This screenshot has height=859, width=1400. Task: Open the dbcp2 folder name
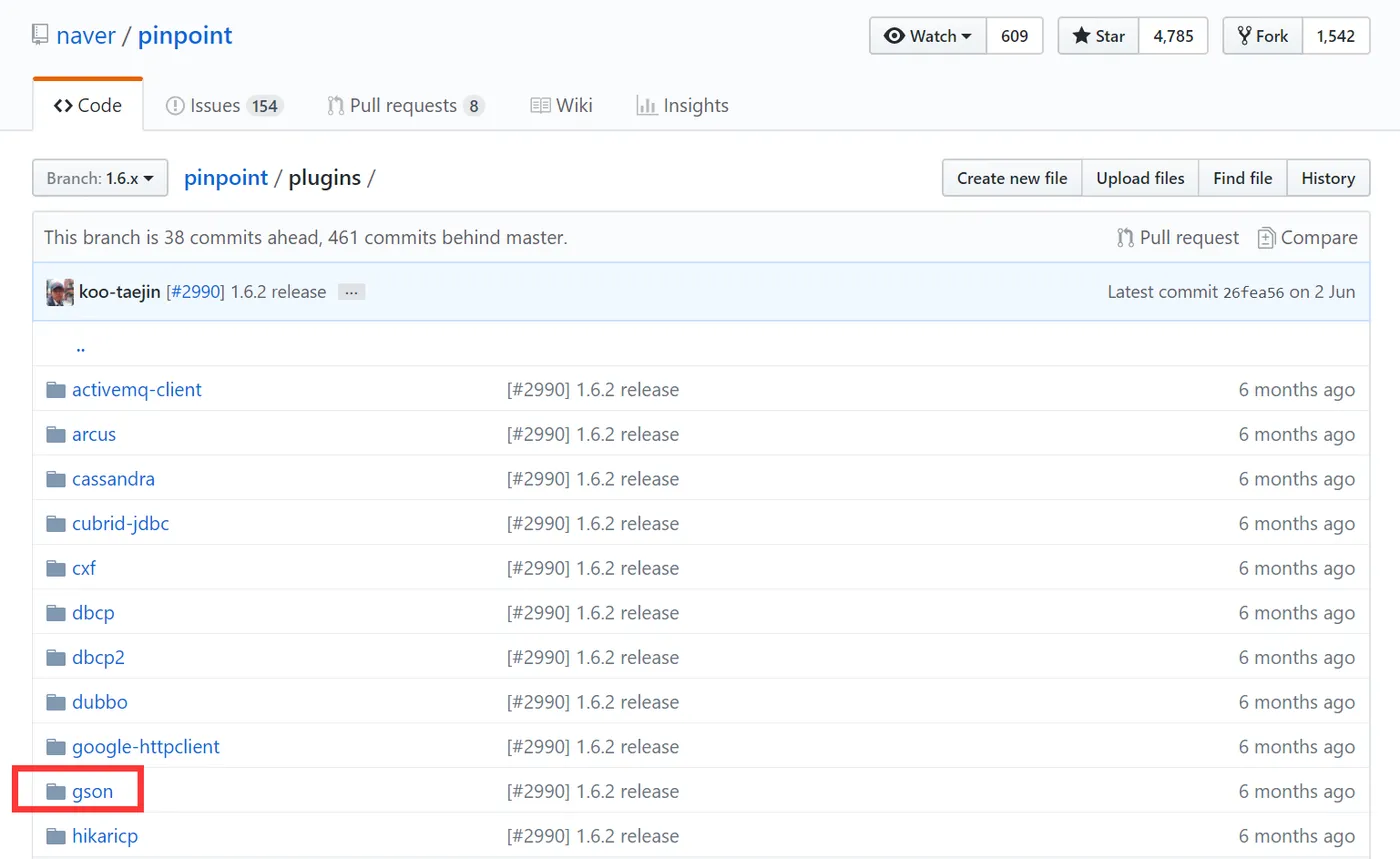[x=98, y=658]
